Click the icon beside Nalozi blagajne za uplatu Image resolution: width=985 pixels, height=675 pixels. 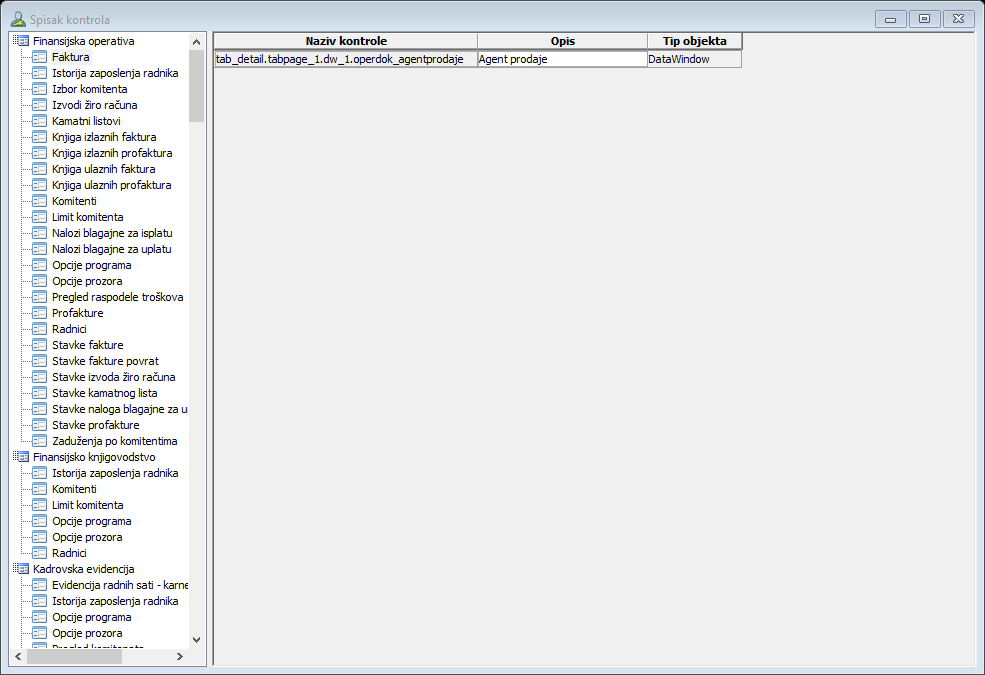[x=40, y=249]
